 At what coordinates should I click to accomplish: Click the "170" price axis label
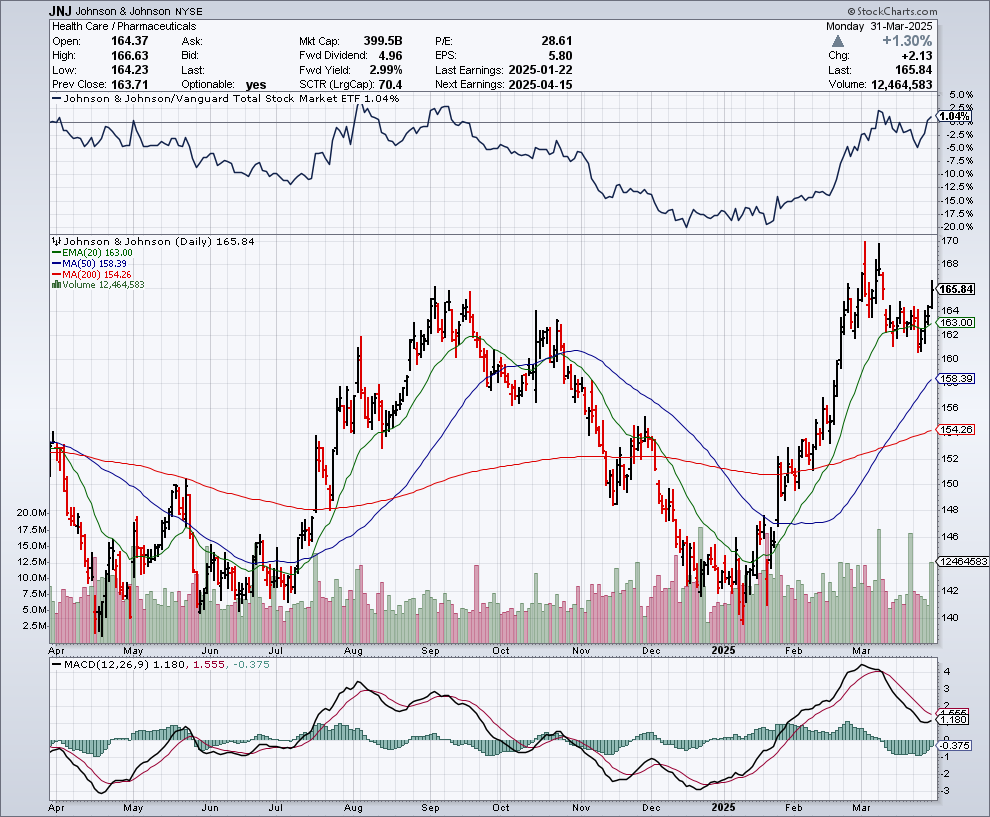click(x=950, y=241)
